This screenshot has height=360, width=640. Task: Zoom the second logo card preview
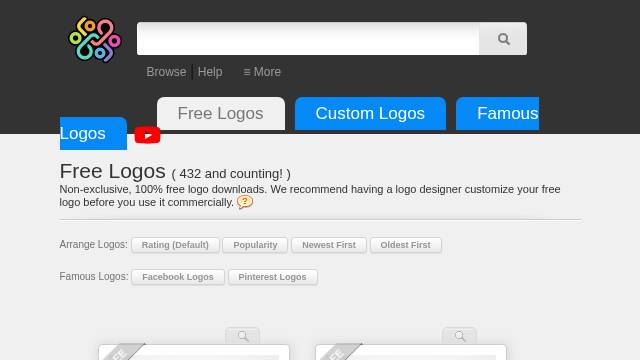pos(460,336)
